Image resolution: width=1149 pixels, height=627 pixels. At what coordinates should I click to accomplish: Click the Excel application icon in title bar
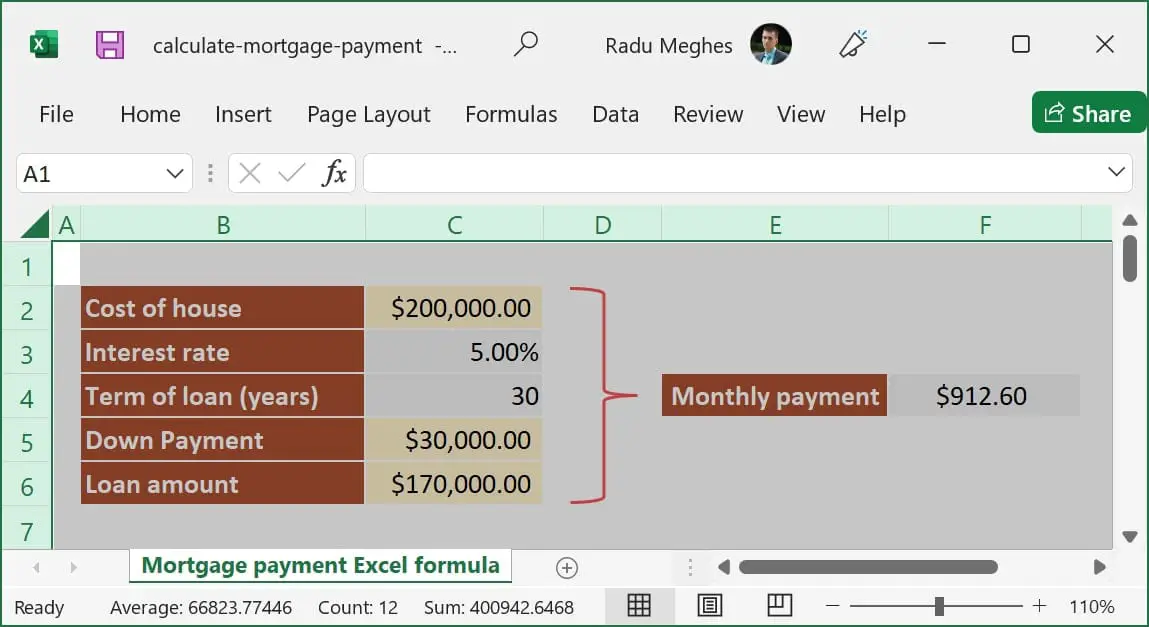coord(41,44)
